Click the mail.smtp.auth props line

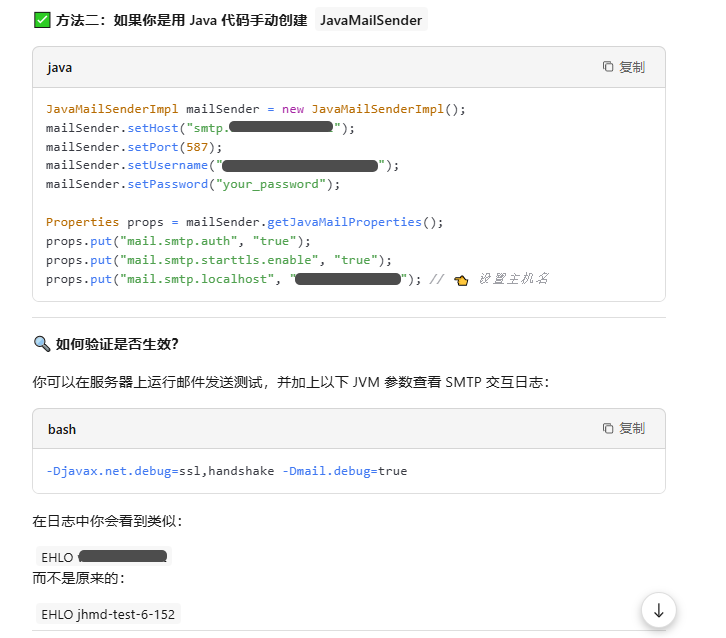pyautogui.click(x=178, y=241)
